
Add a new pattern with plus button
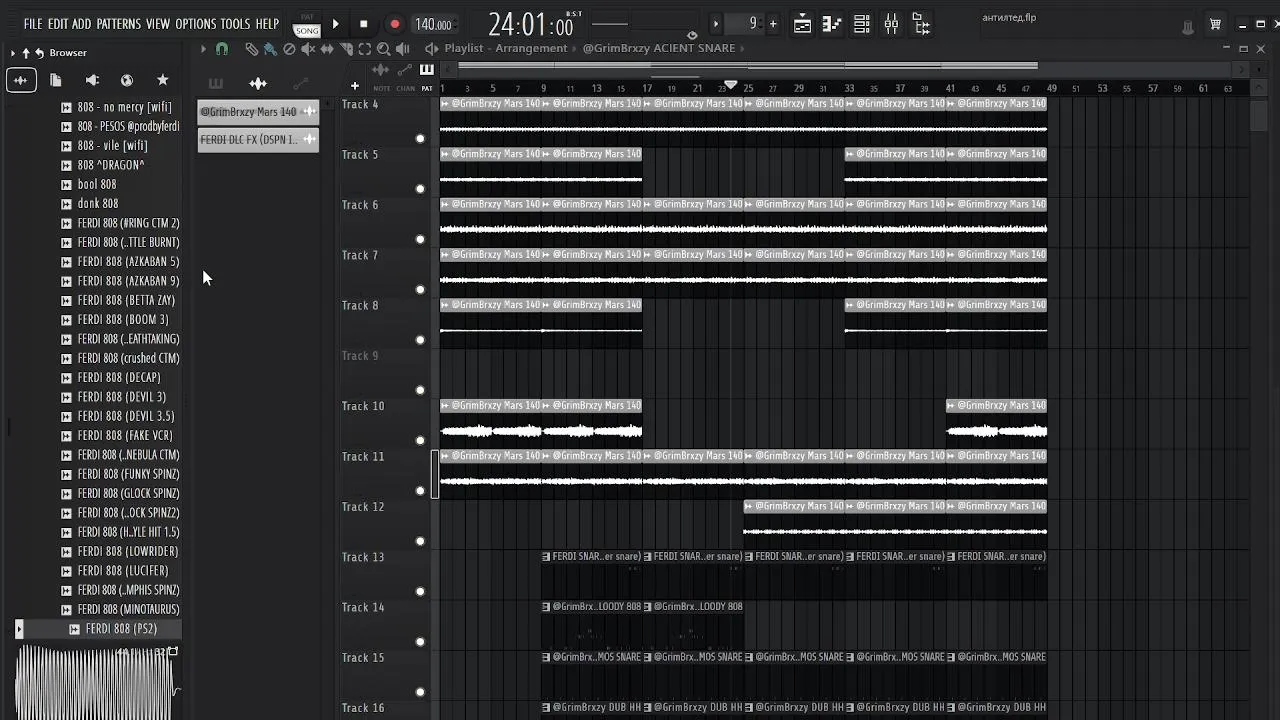[773, 23]
